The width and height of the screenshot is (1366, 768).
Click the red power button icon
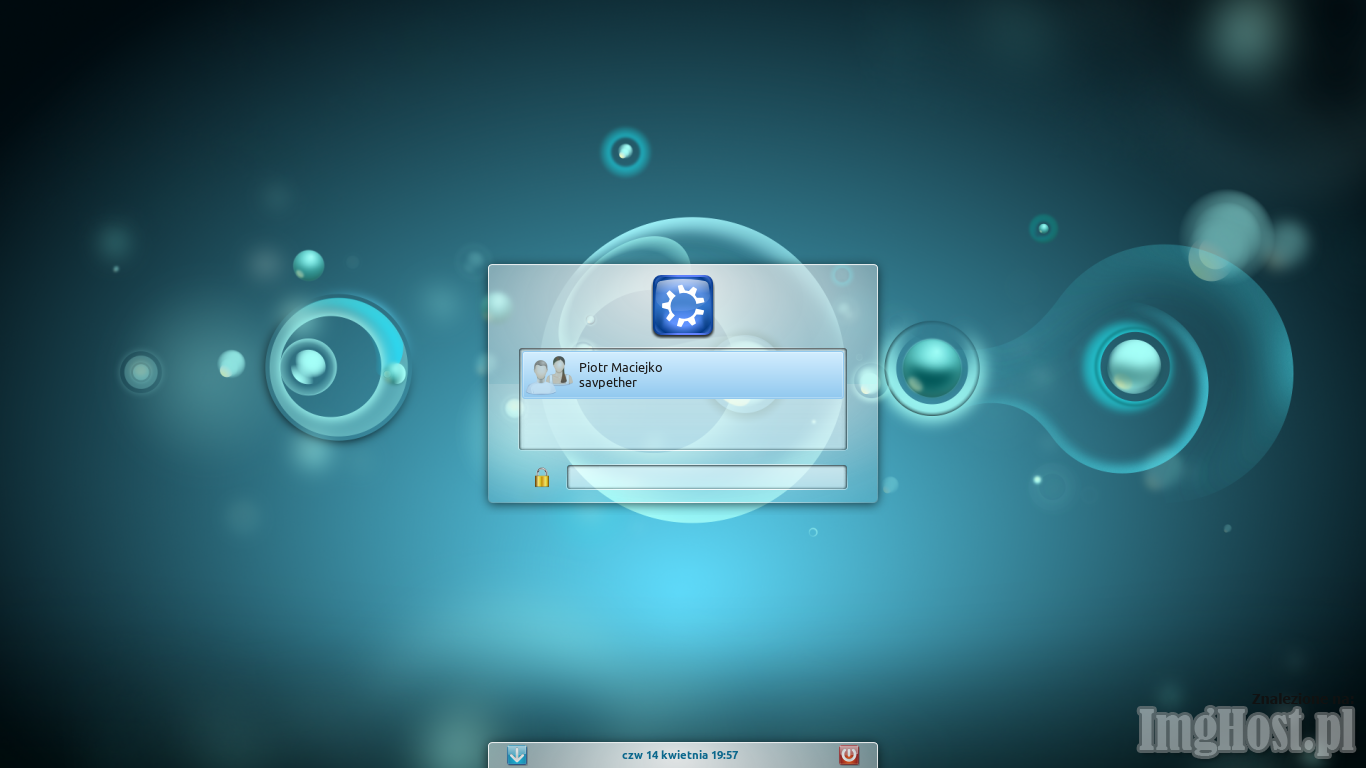[x=849, y=755]
